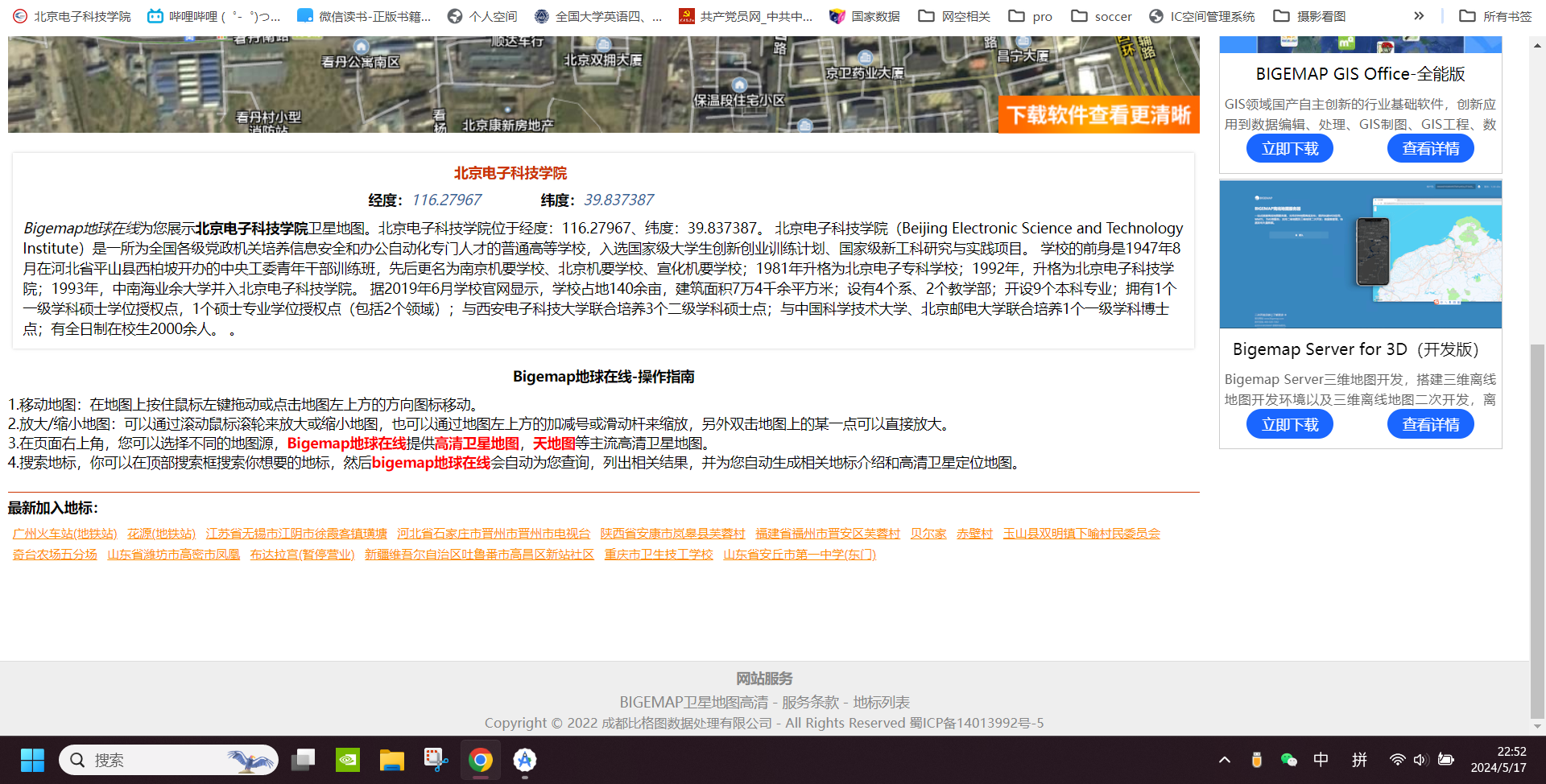Open the speaker volume tray icon
Image resolution: width=1546 pixels, height=784 pixels.
pos(1420,760)
